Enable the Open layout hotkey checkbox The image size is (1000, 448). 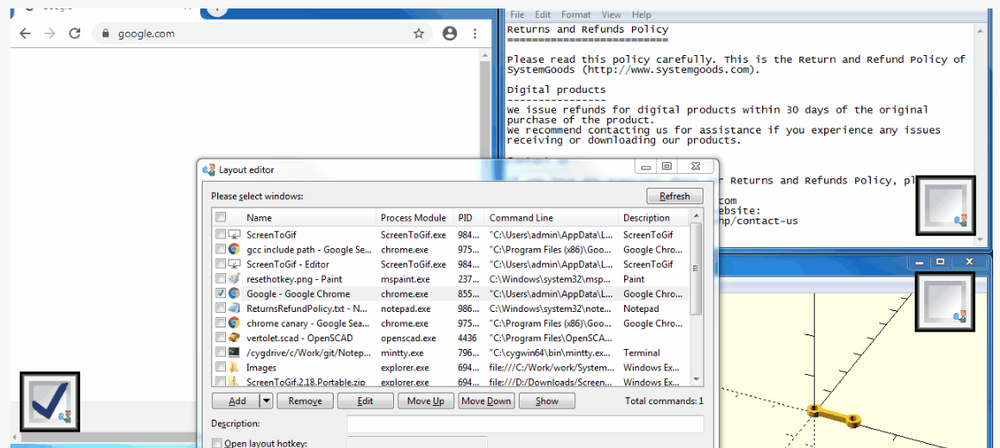[x=217, y=444]
